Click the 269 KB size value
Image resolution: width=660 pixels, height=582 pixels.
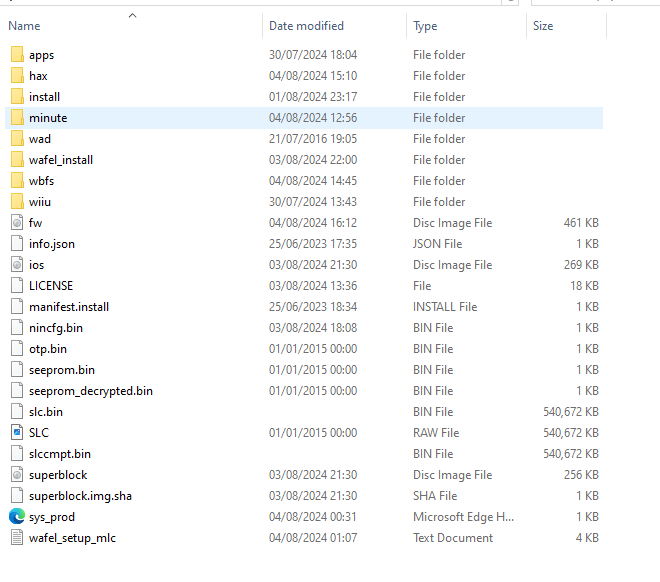[581, 265]
